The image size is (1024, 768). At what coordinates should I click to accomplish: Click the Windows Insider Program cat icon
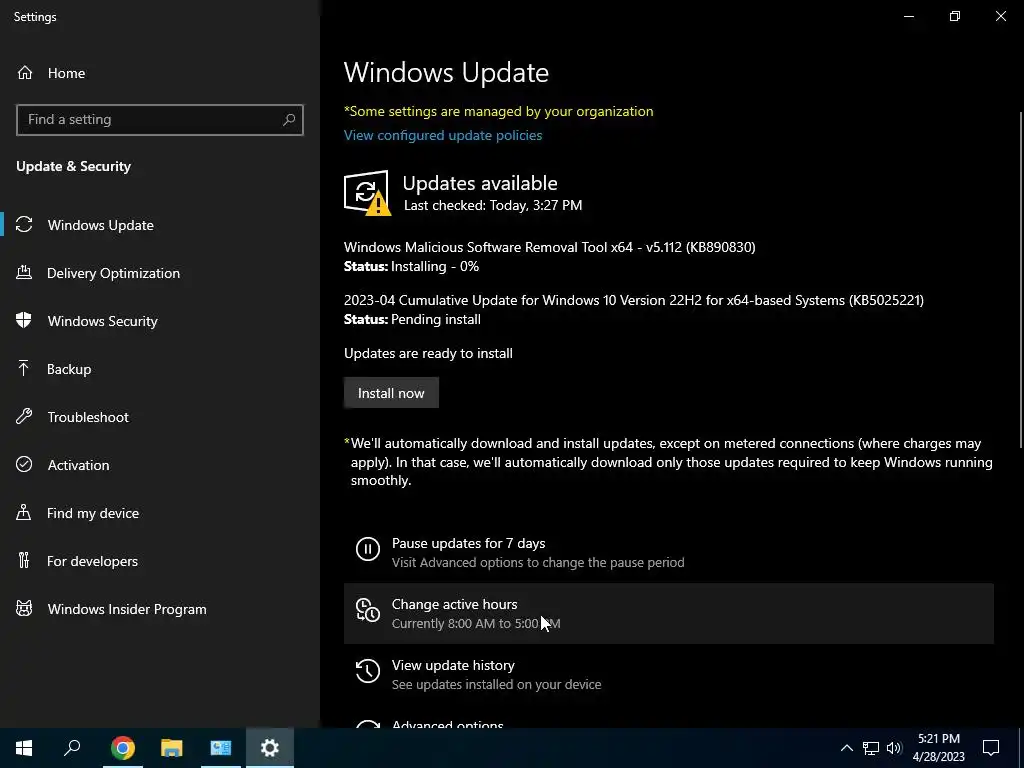pos(24,609)
